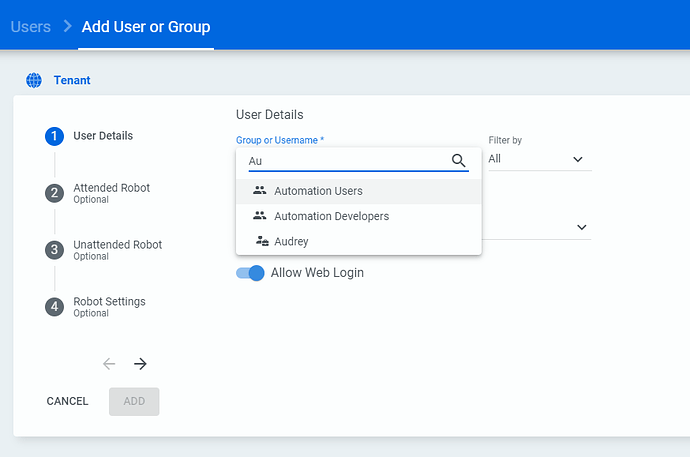
Task: Click the Group or Username search field
Action: coord(345,161)
